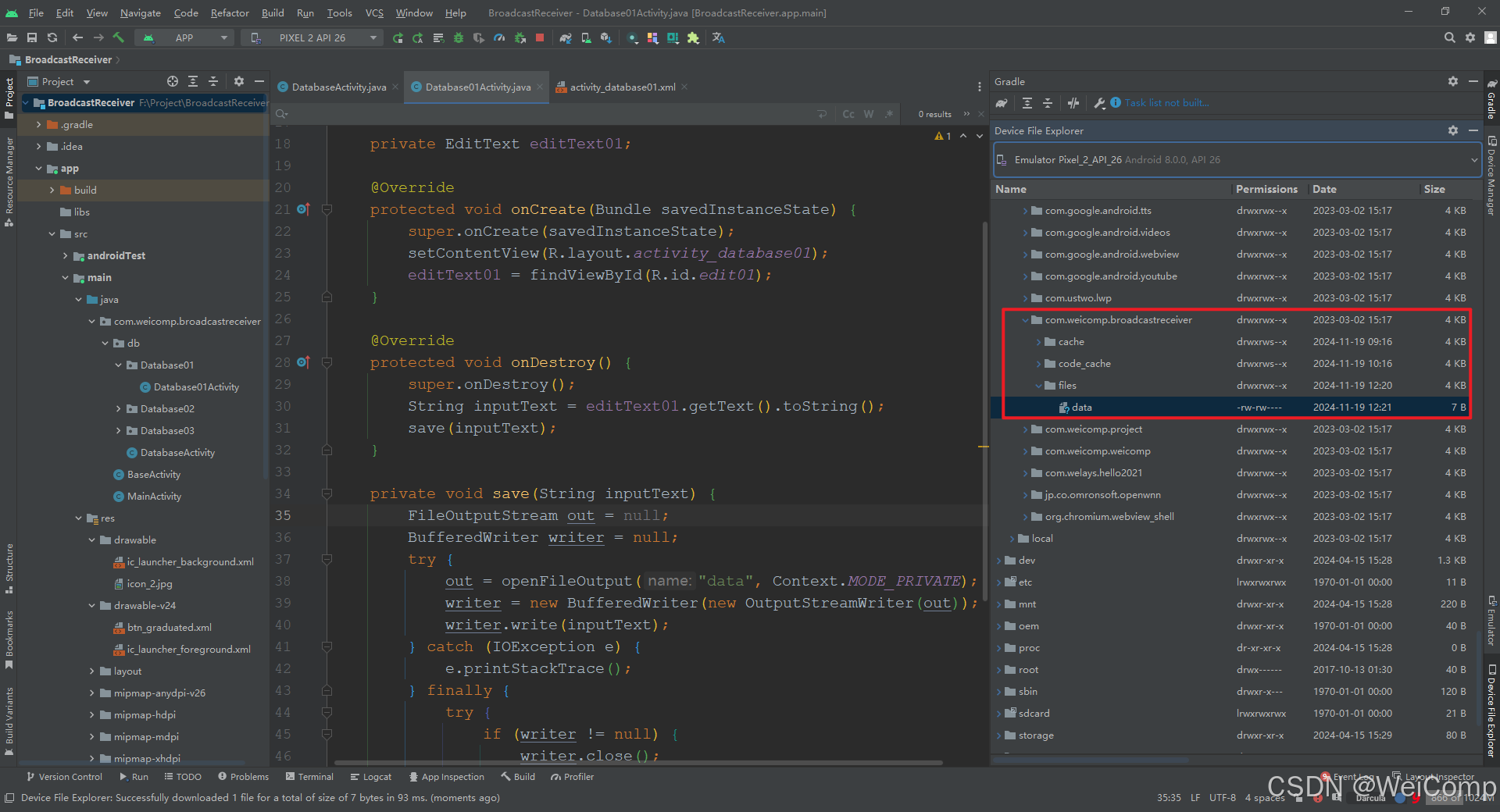Click the Save All toolbar icon
Viewport: 1500px width, 812px height.
point(32,37)
